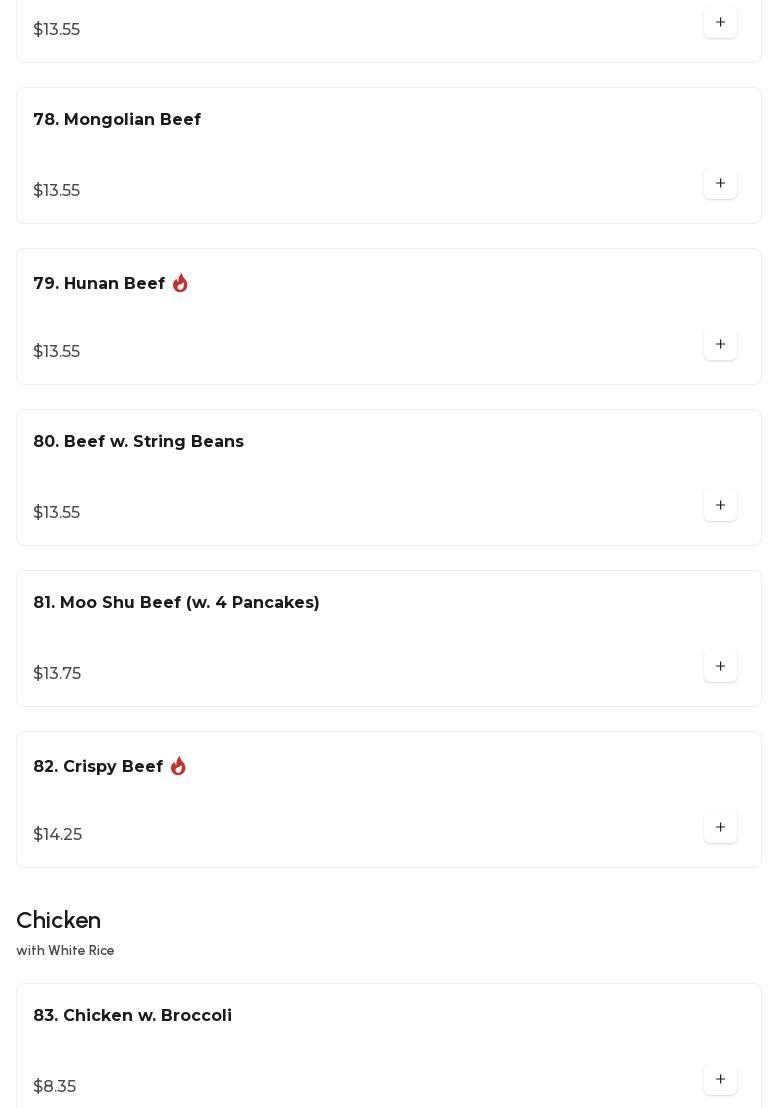Click the Chicken section heading
The height and width of the screenshot is (1108, 778).
click(x=59, y=920)
